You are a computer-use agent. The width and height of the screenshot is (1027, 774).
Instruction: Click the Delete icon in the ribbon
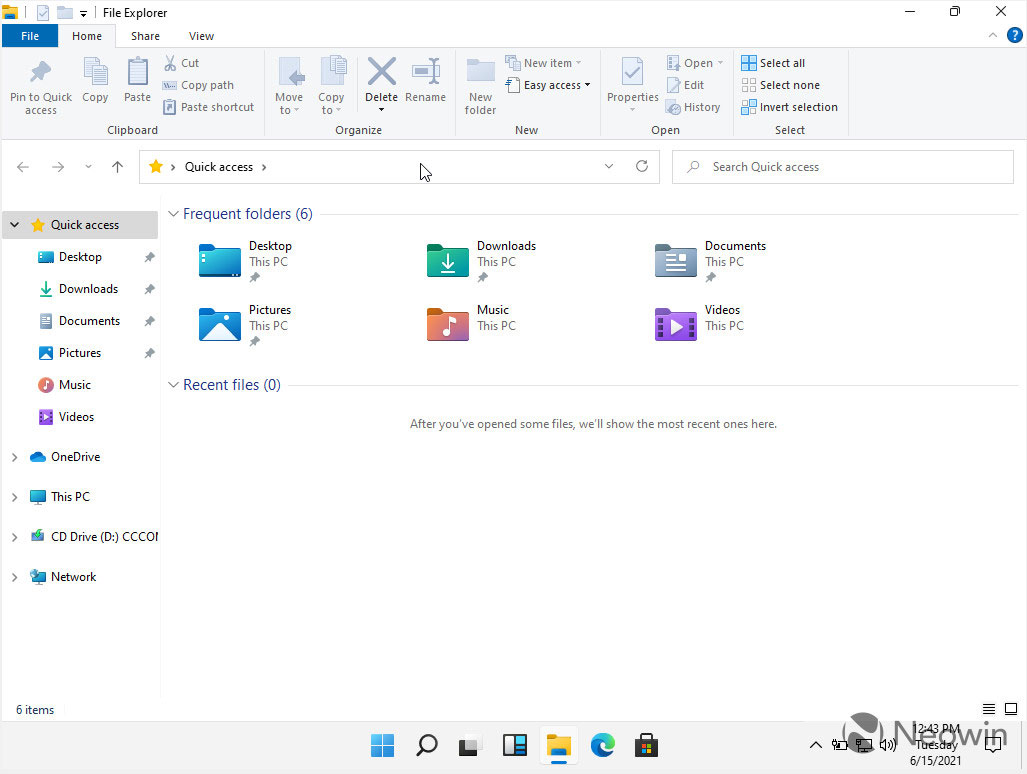point(381,73)
